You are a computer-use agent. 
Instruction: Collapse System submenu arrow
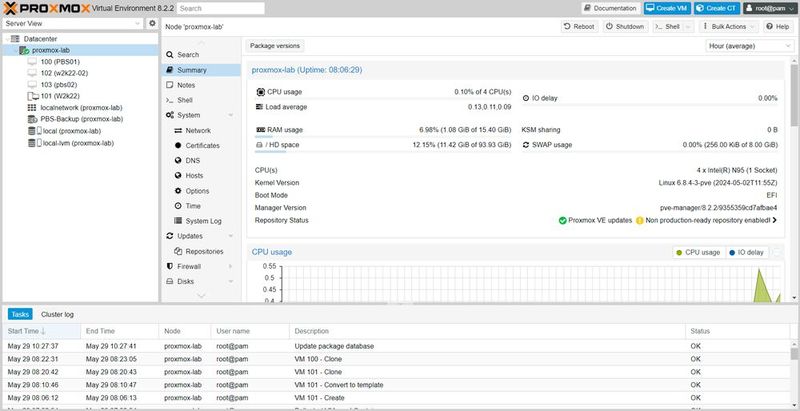coord(231,115)
